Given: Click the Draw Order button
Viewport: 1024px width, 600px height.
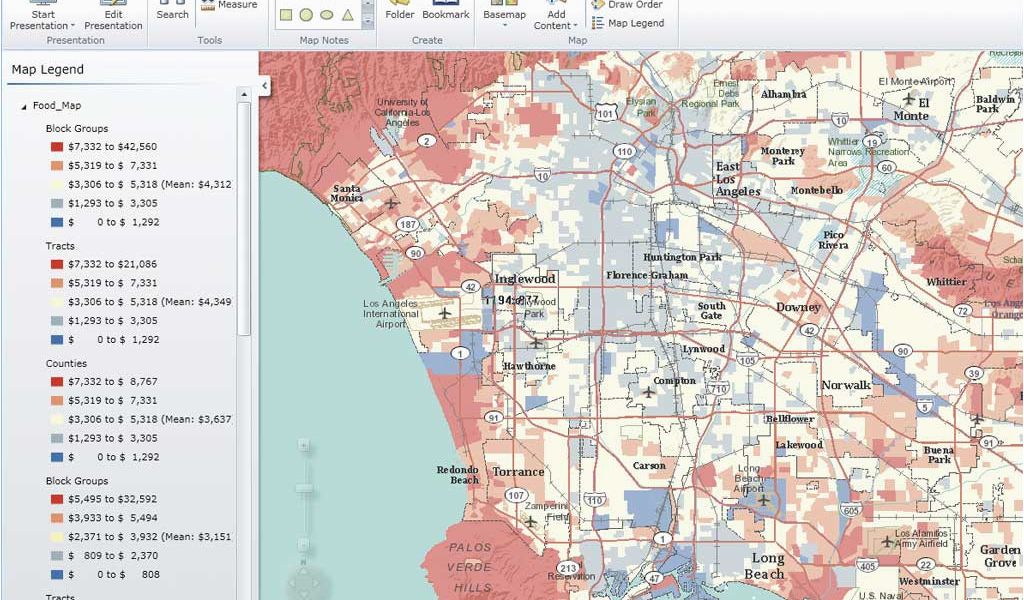Looking at the screenshot, I should [x=627, y=5].
